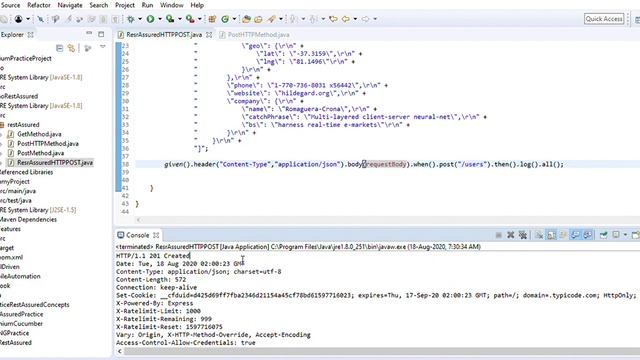Screen dimensions: 640x360
Task: Open the Search menu
Action: pos(99,5)
